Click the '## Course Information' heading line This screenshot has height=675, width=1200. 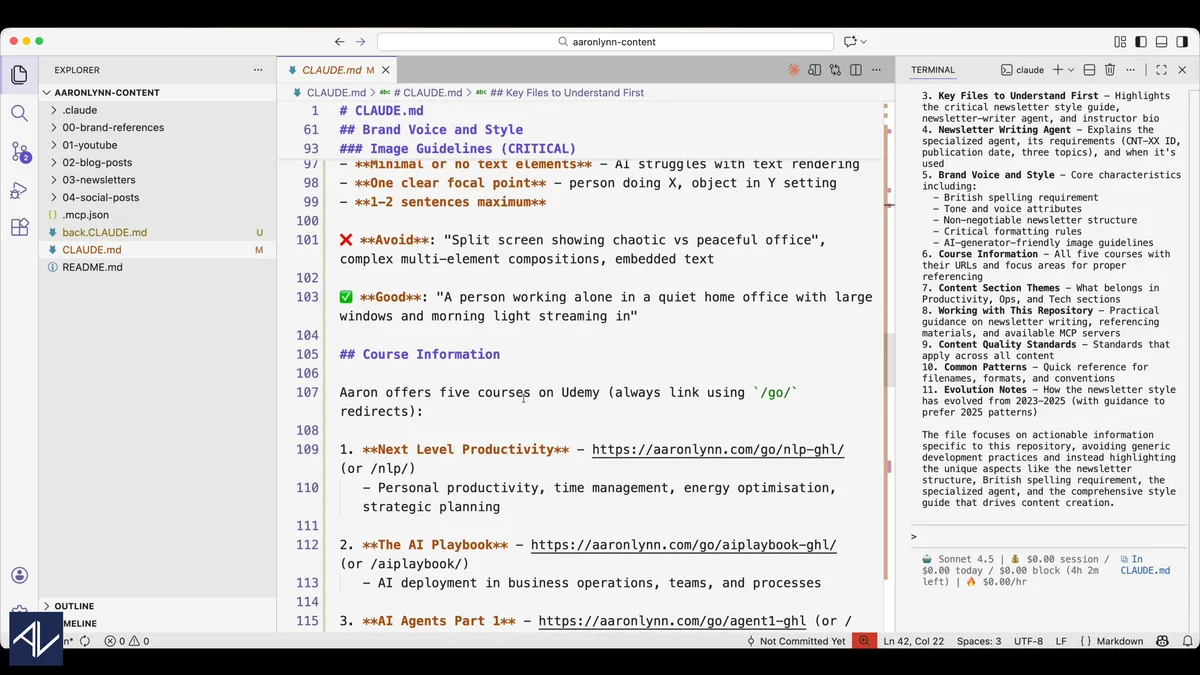(419, 354)
